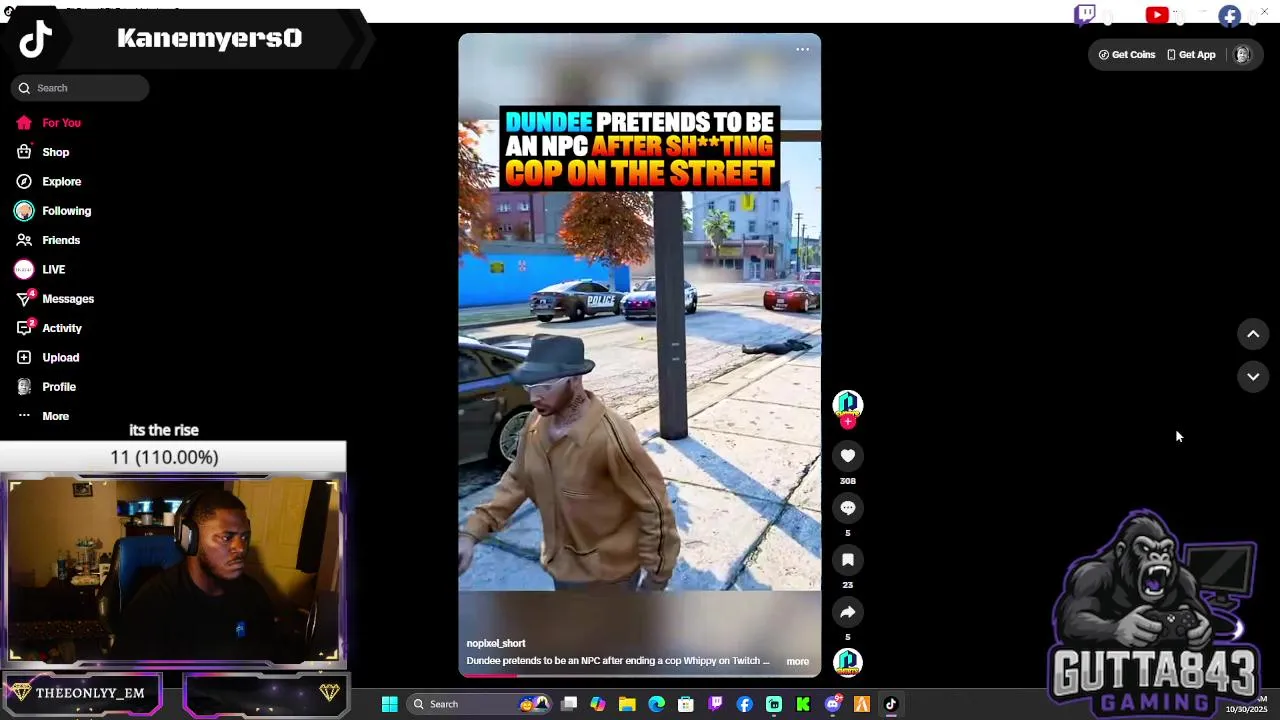The width and height of the screenshot is (1280, 720).
Task: Open the Upload page
Action: (x=47, y=358)
